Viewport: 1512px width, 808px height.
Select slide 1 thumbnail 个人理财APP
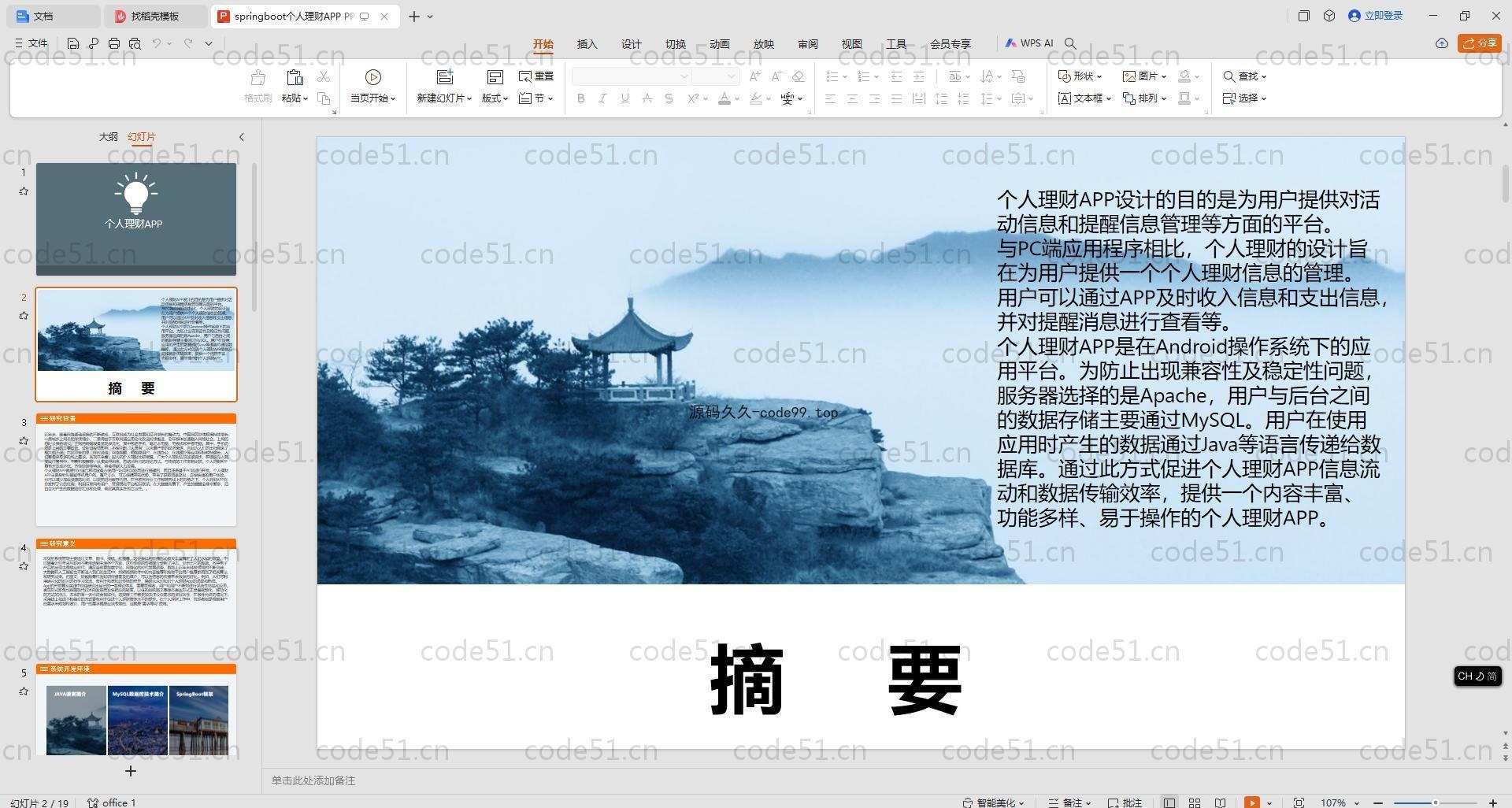(136, 219)
